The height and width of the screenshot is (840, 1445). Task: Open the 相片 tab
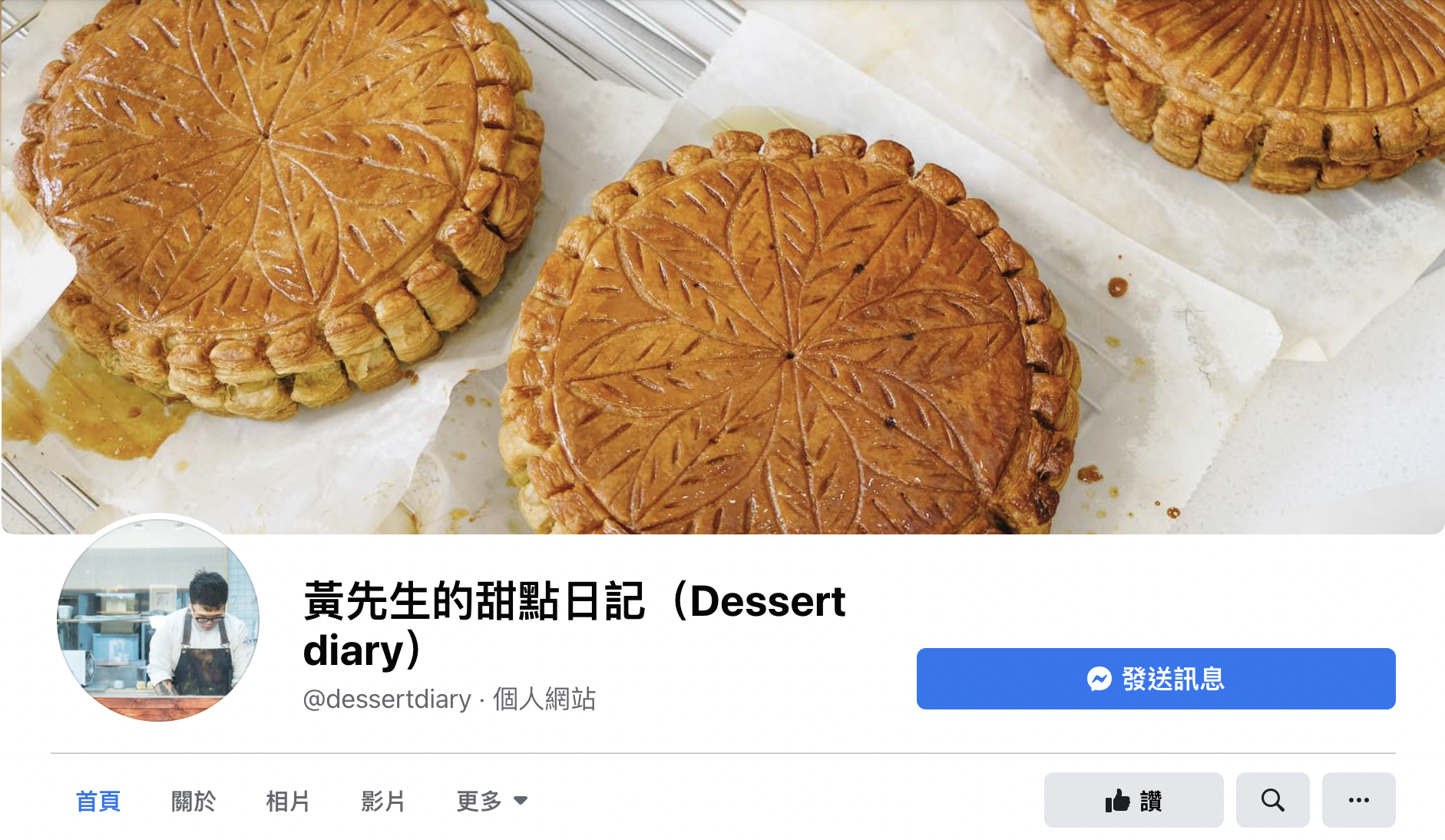(x=288, y=801)
